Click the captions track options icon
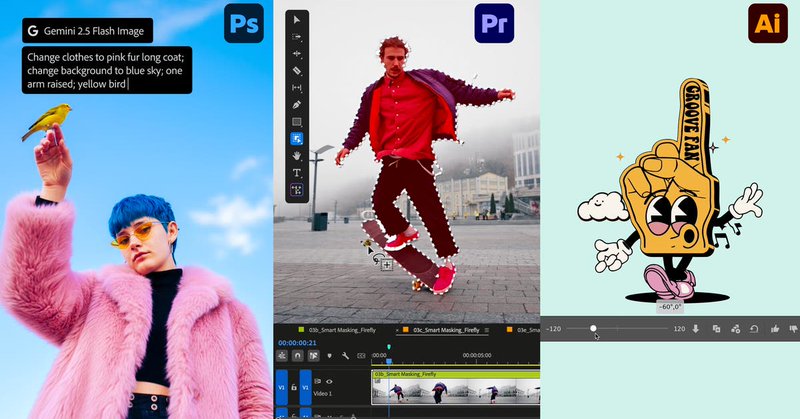 pos(361,356)
